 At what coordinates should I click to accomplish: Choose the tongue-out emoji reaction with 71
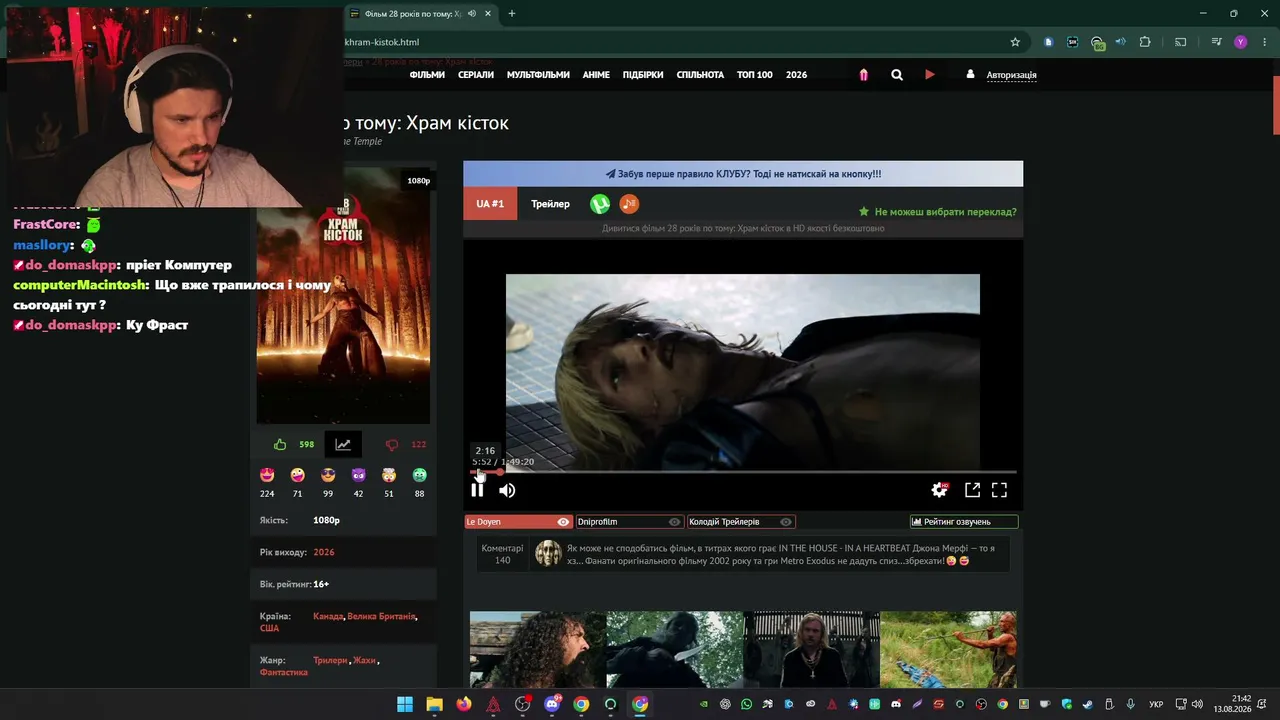click(x=298, y=475)
